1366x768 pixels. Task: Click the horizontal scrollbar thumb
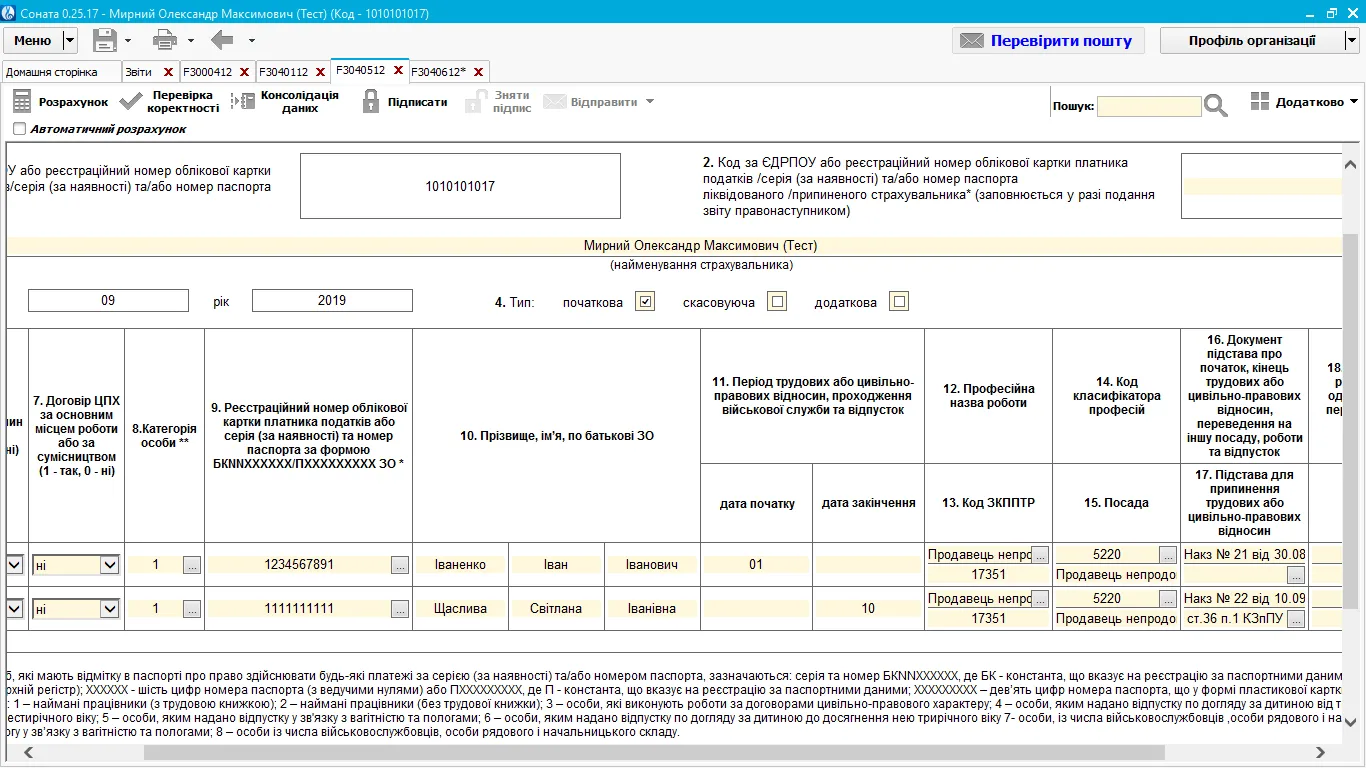click(654, 752)
